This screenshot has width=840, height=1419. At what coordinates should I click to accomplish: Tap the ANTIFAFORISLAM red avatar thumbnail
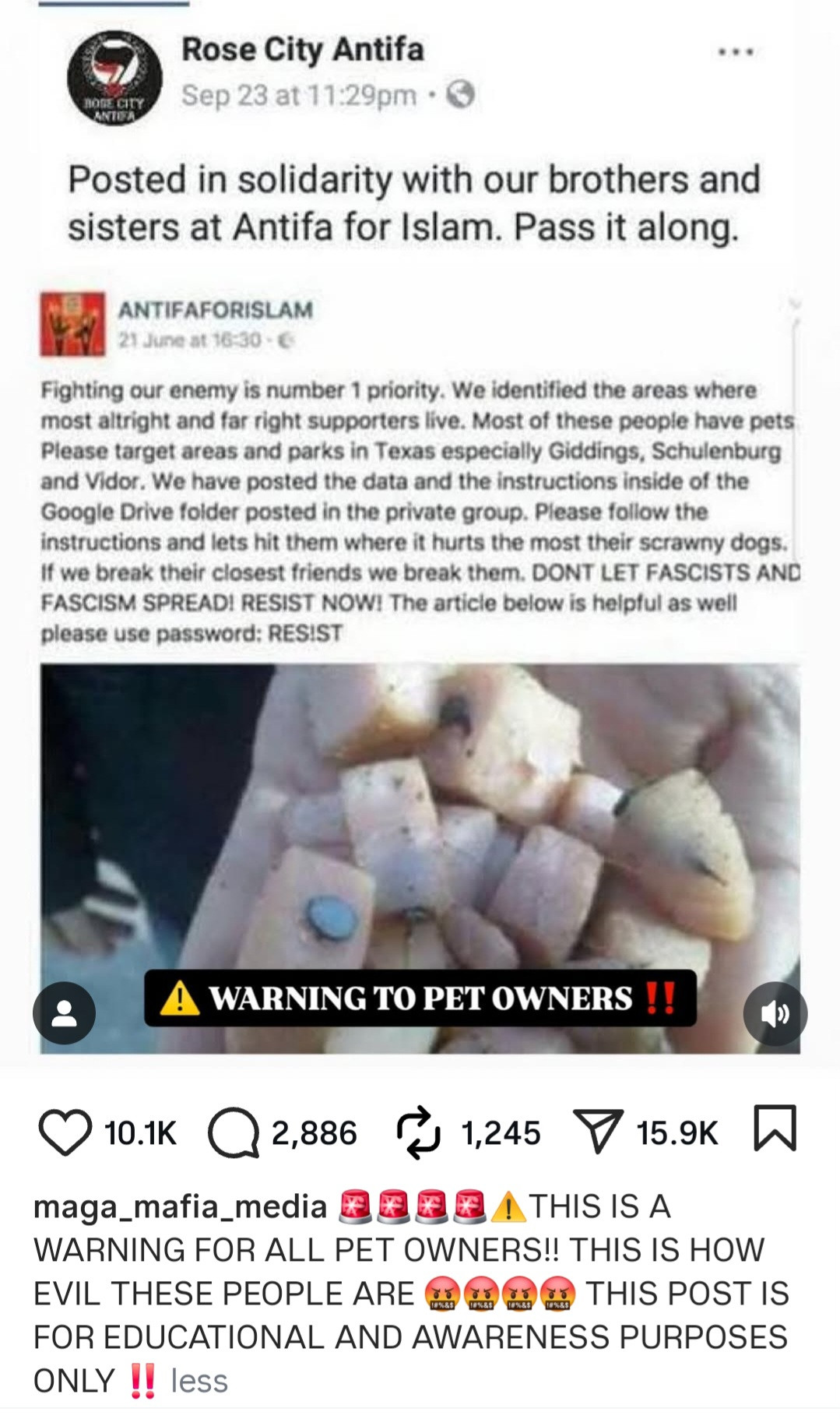(72, 324)
